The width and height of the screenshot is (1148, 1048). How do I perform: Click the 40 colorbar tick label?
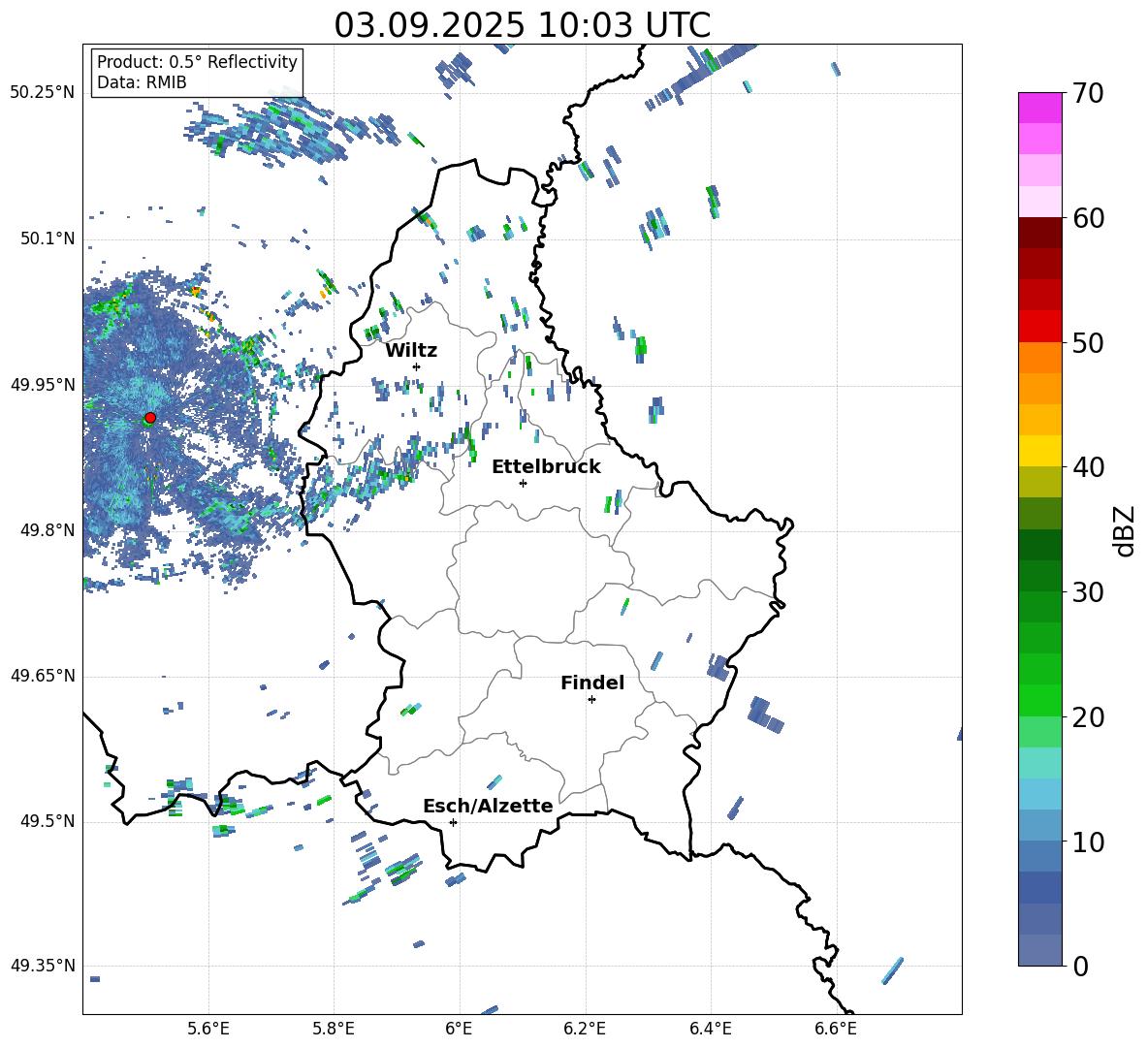(x=1087, y=467)
